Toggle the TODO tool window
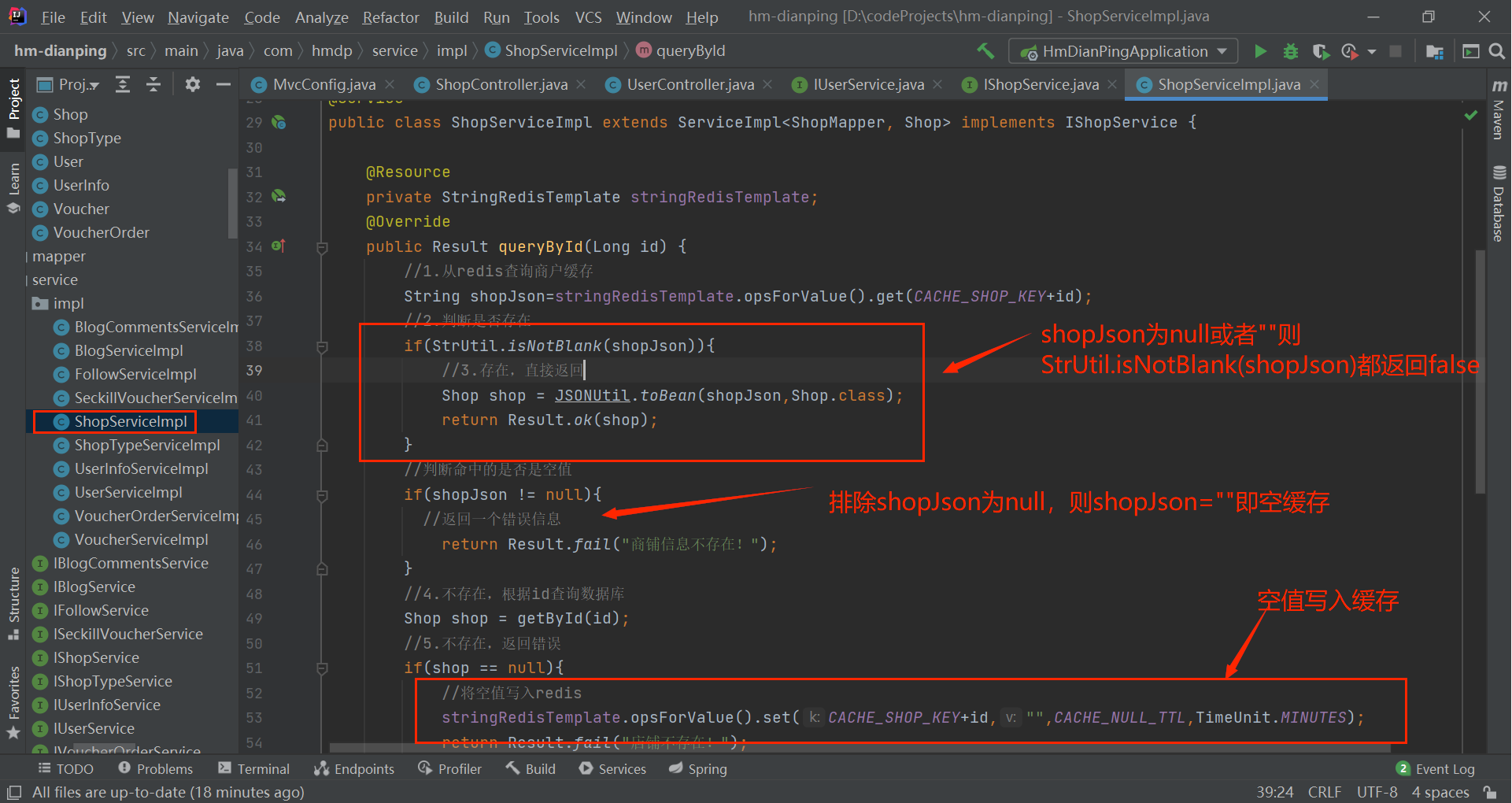This screenshot has width=1512, height=803. [x=66, y=768]
